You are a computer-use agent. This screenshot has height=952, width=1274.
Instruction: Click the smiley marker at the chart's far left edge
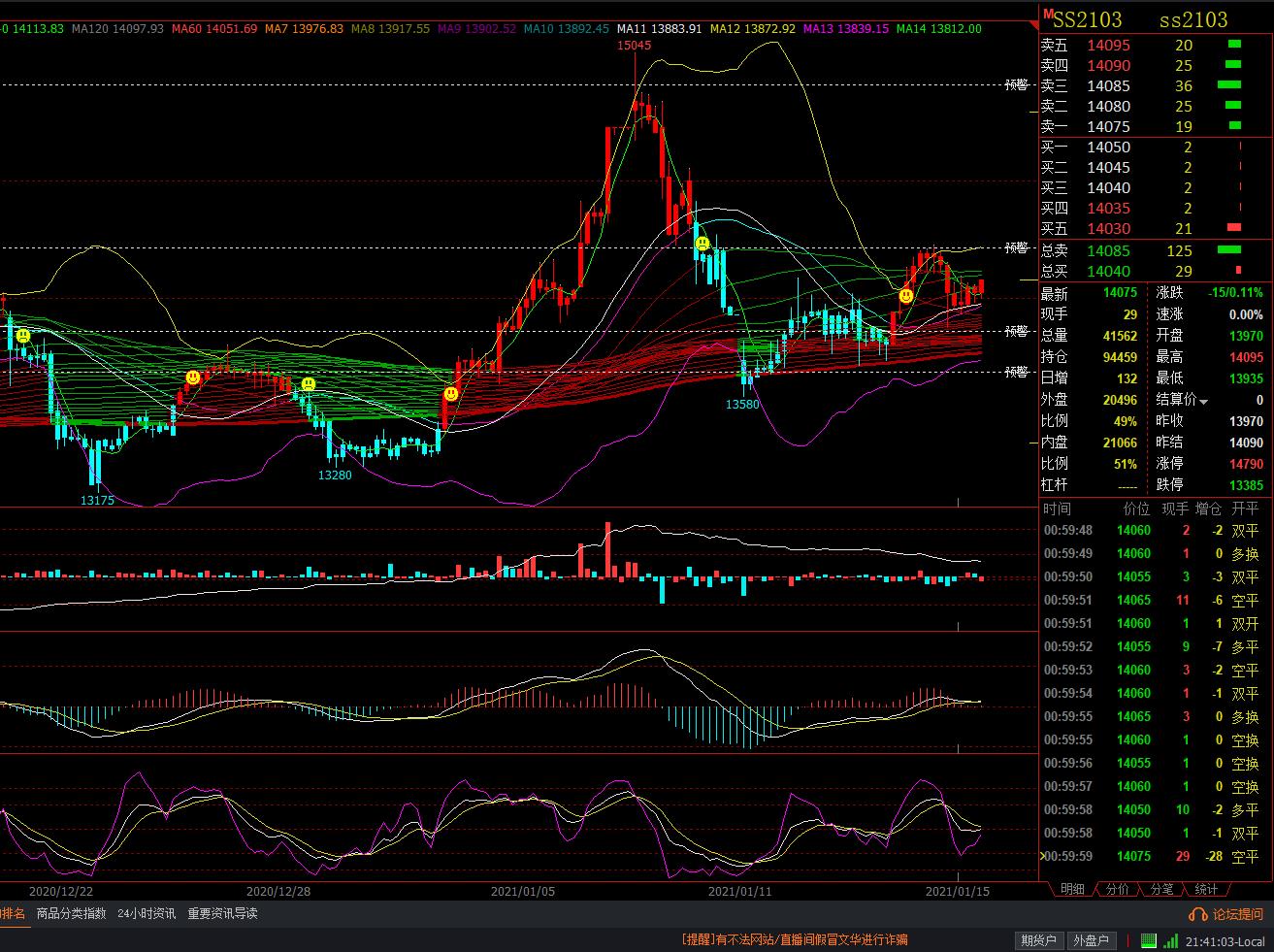(22, 336)
